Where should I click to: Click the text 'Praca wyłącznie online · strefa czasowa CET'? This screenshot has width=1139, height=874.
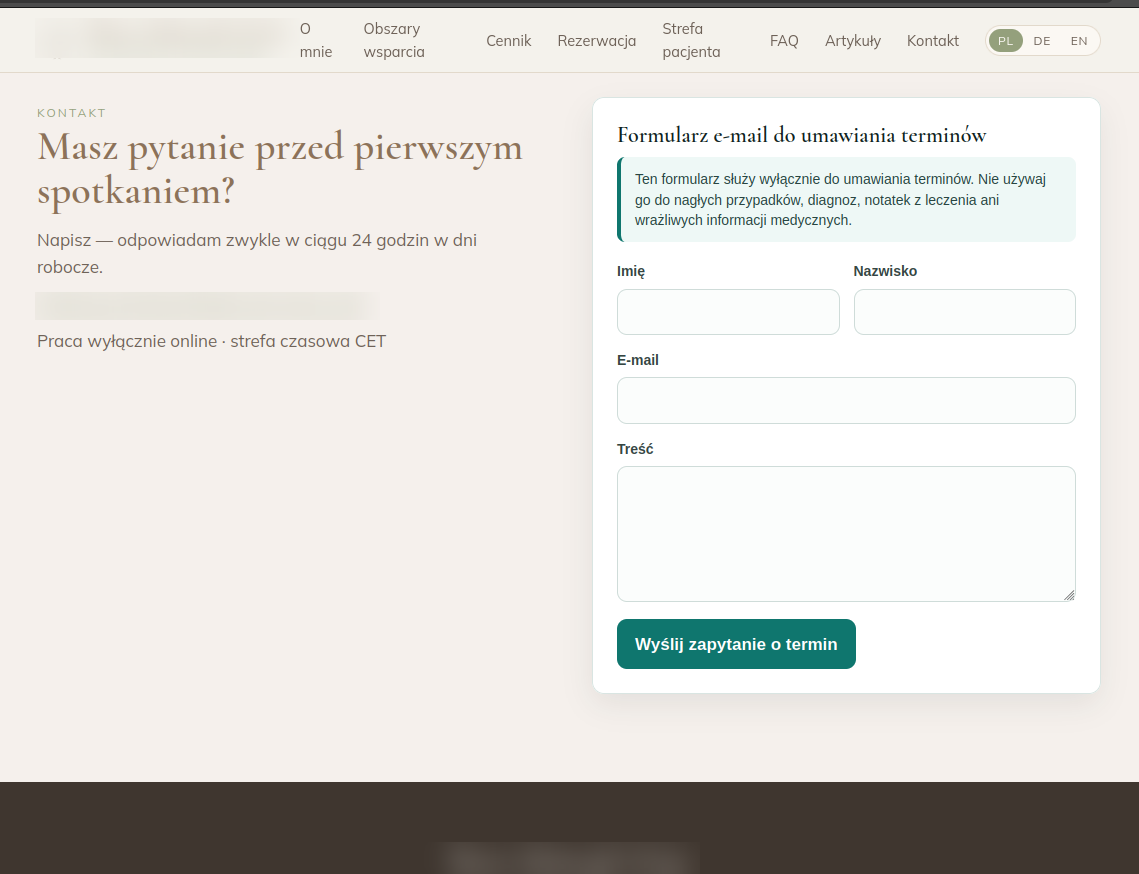pos(211,341)
